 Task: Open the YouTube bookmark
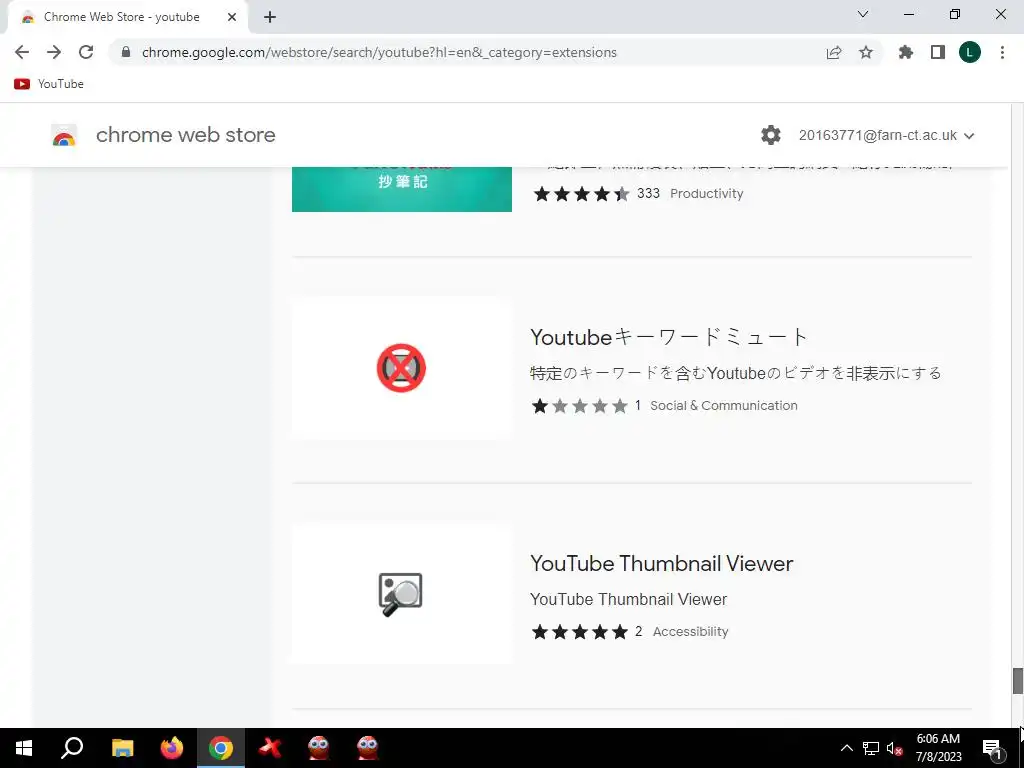point(49,84)
